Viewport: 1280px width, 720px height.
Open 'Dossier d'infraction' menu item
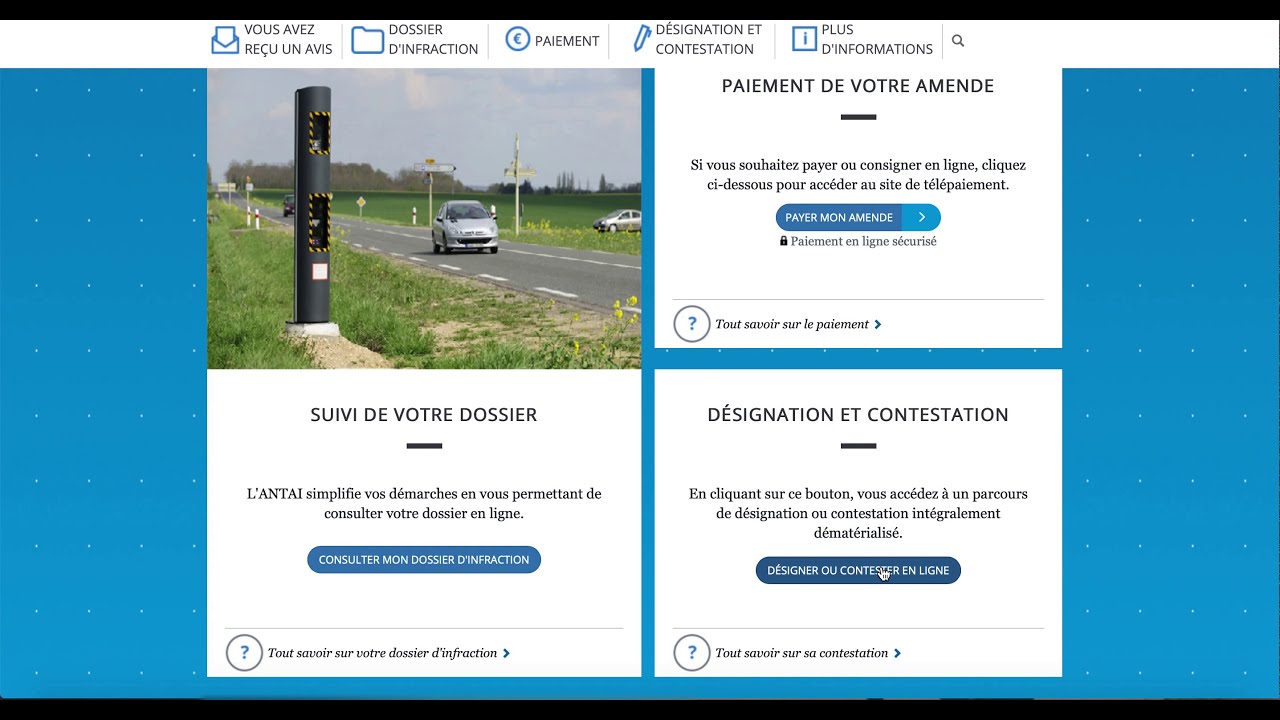(x=415, y=40)
